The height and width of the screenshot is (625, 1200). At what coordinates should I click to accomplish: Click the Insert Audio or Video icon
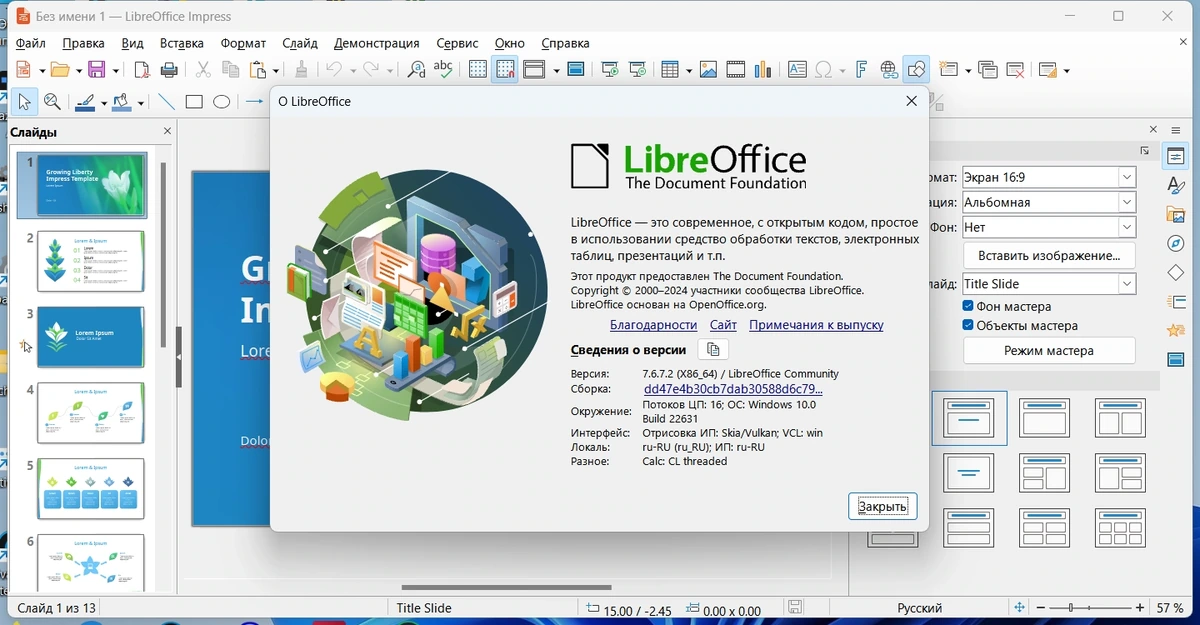[x=736, y=69]
